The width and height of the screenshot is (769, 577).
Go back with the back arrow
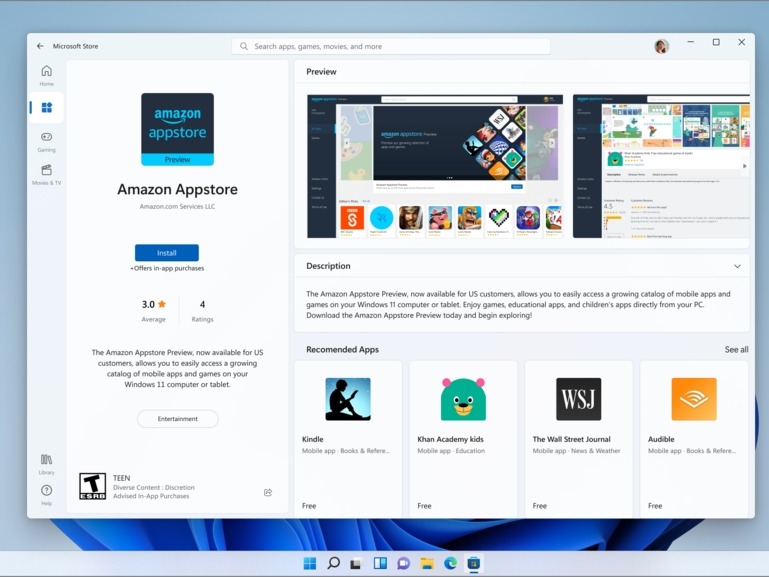(40, 46)
